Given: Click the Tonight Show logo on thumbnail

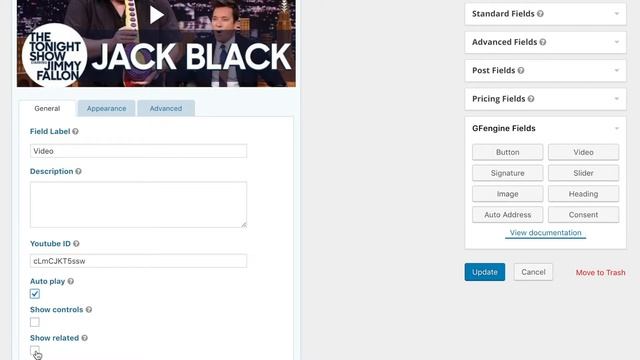Looking at the screenshot, I should tap(54, 55).
